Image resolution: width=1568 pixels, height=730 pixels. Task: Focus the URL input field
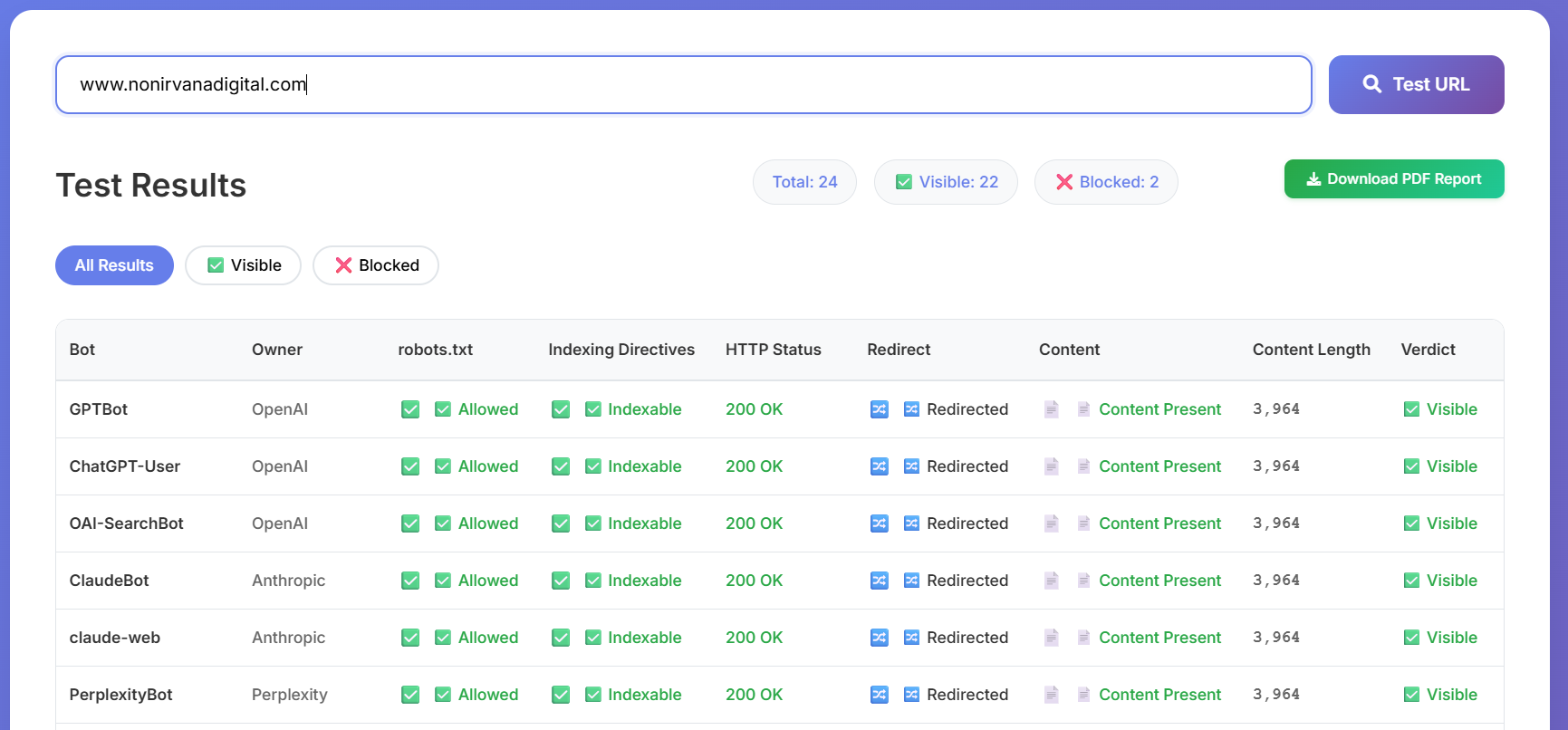tap(684, 84)
